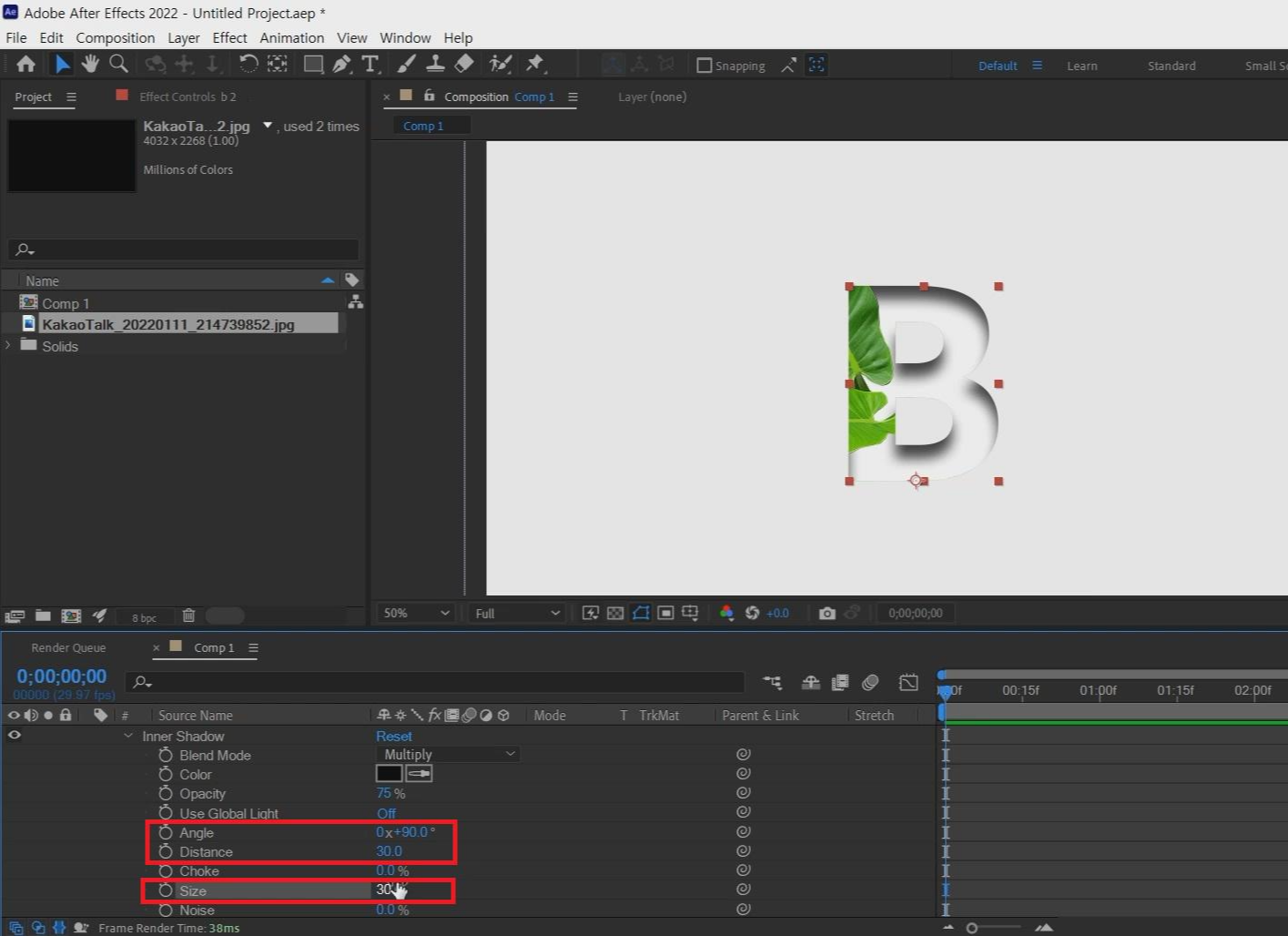Click the current time 0;00;00;00 in timeline
The image size is (1288, 936).
61,677
